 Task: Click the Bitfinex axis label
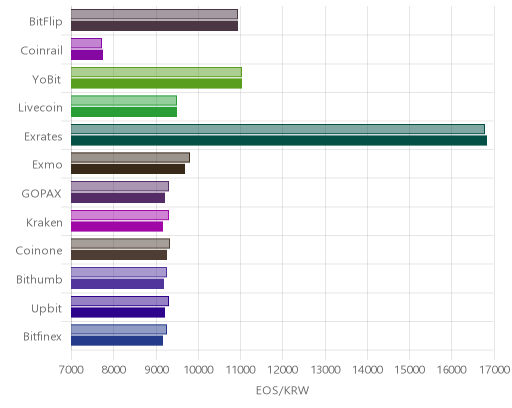tap(42, 337)
